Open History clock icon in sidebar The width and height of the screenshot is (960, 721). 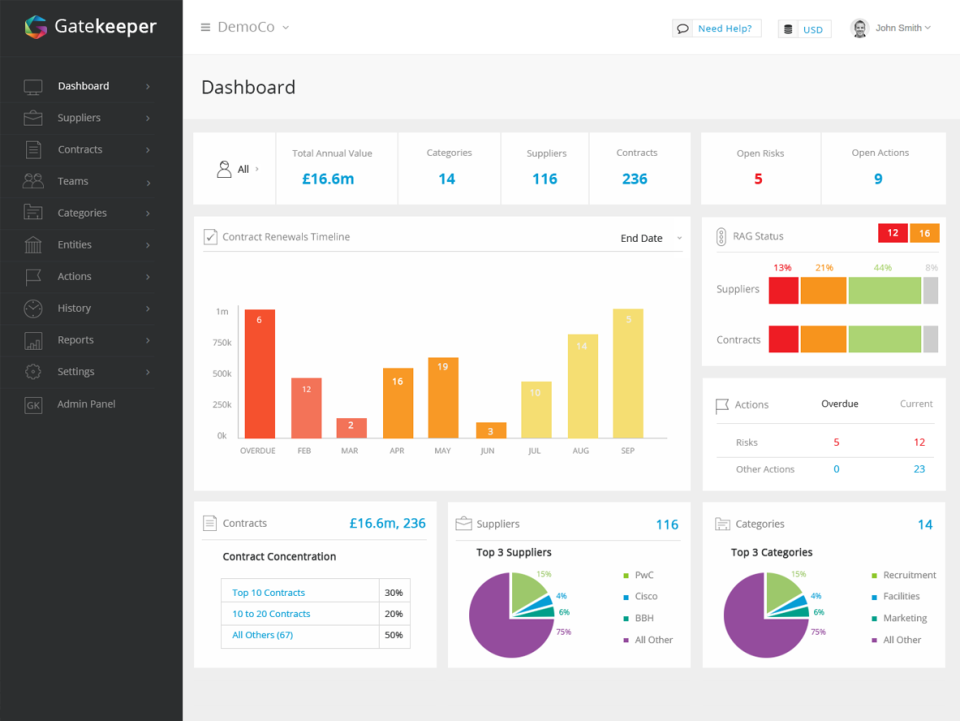(x=33, y=308)
